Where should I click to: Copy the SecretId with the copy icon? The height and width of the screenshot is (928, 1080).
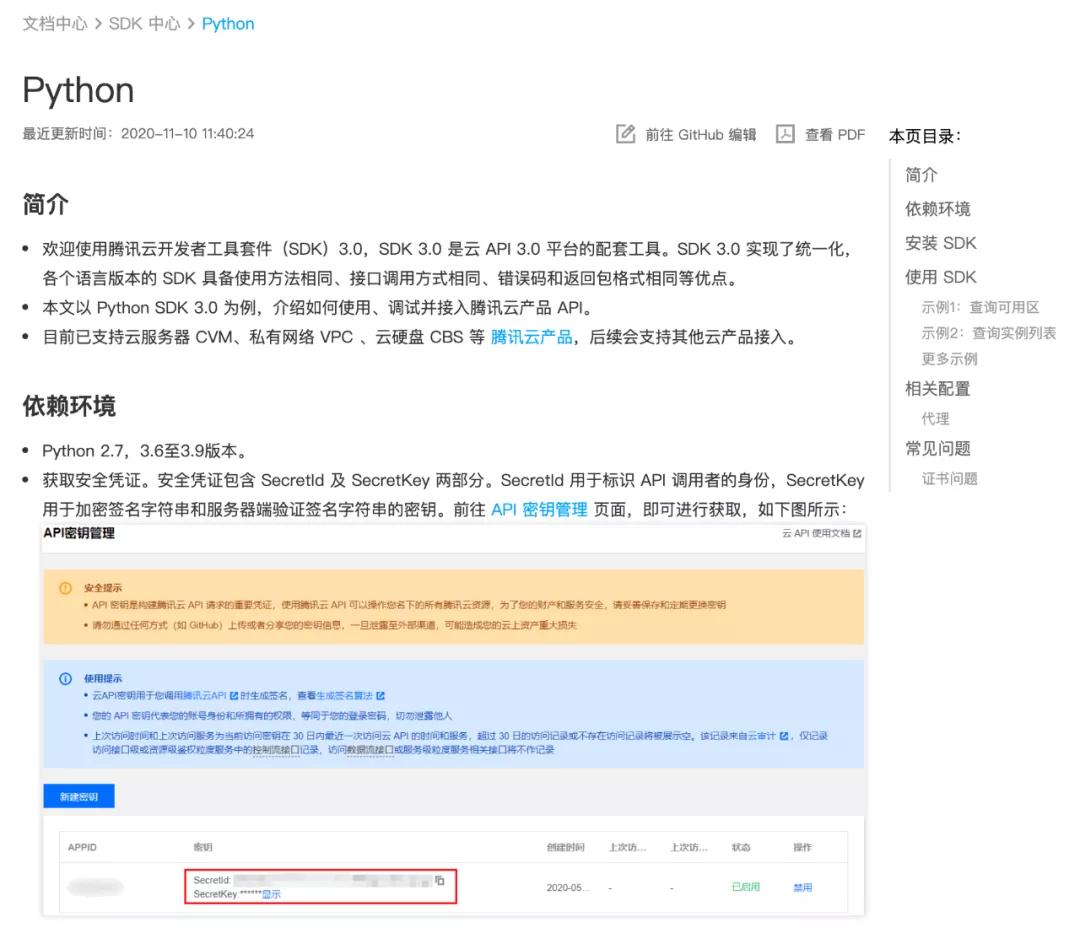coord(439,880)
